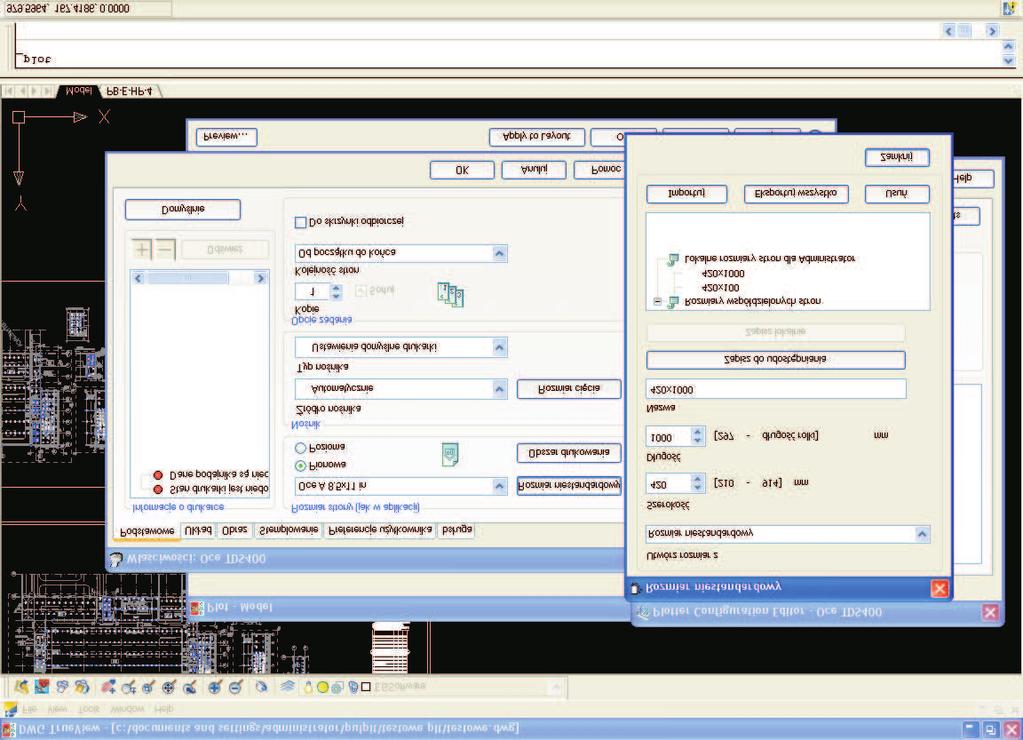
Task: Select the Pionowa orientation radio button
Action: (x=301, y=465)
